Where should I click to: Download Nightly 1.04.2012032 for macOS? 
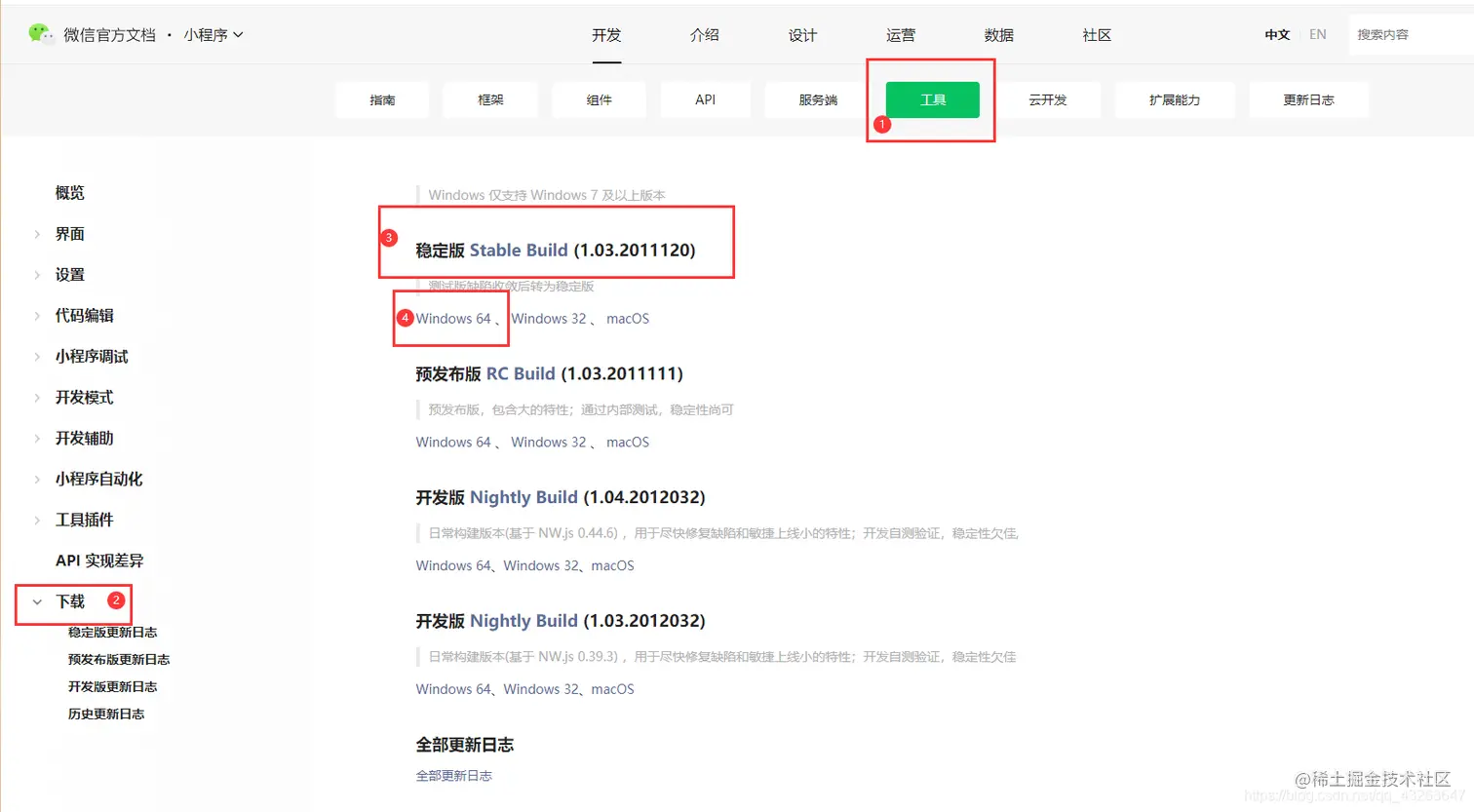[x=612, y=565]
